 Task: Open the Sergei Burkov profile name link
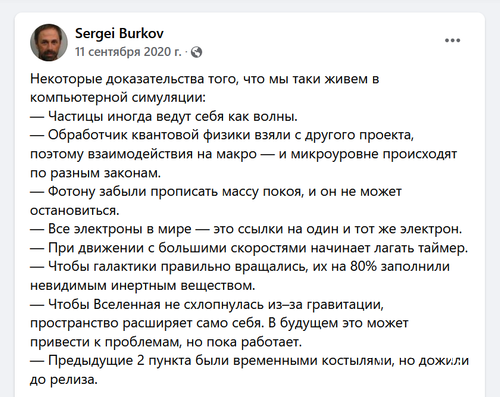pyautogui.click(x=119, y=33)
